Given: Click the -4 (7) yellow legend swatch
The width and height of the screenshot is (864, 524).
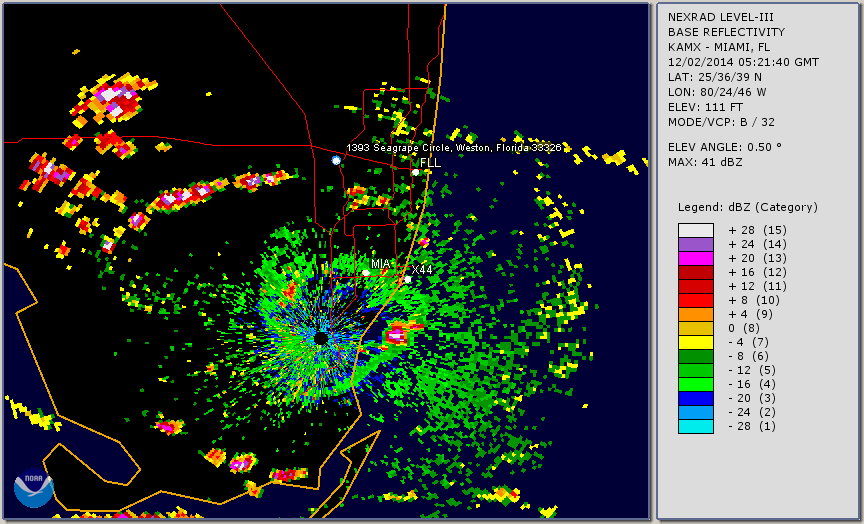Looking at the screenshot, I should click(x=696, y=342).
